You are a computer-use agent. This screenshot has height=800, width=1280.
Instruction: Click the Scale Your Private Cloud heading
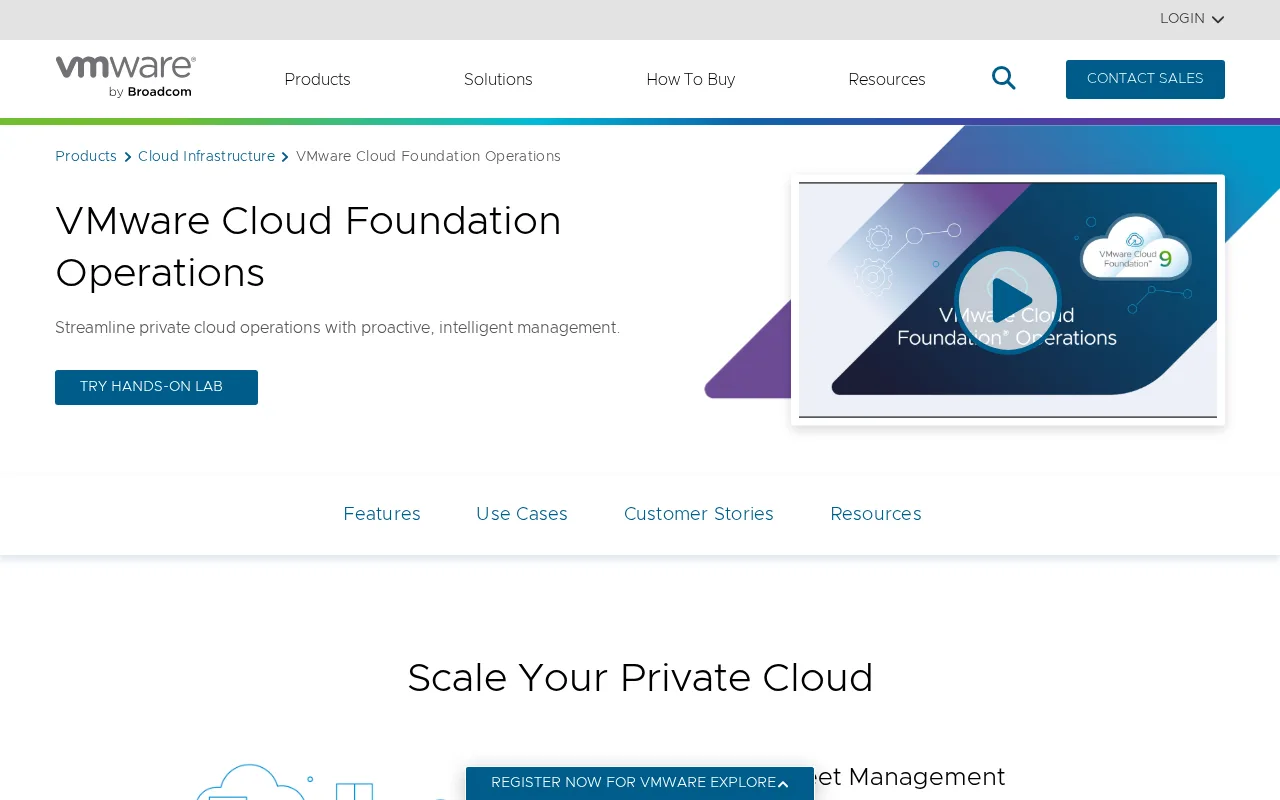pos(640,678)
